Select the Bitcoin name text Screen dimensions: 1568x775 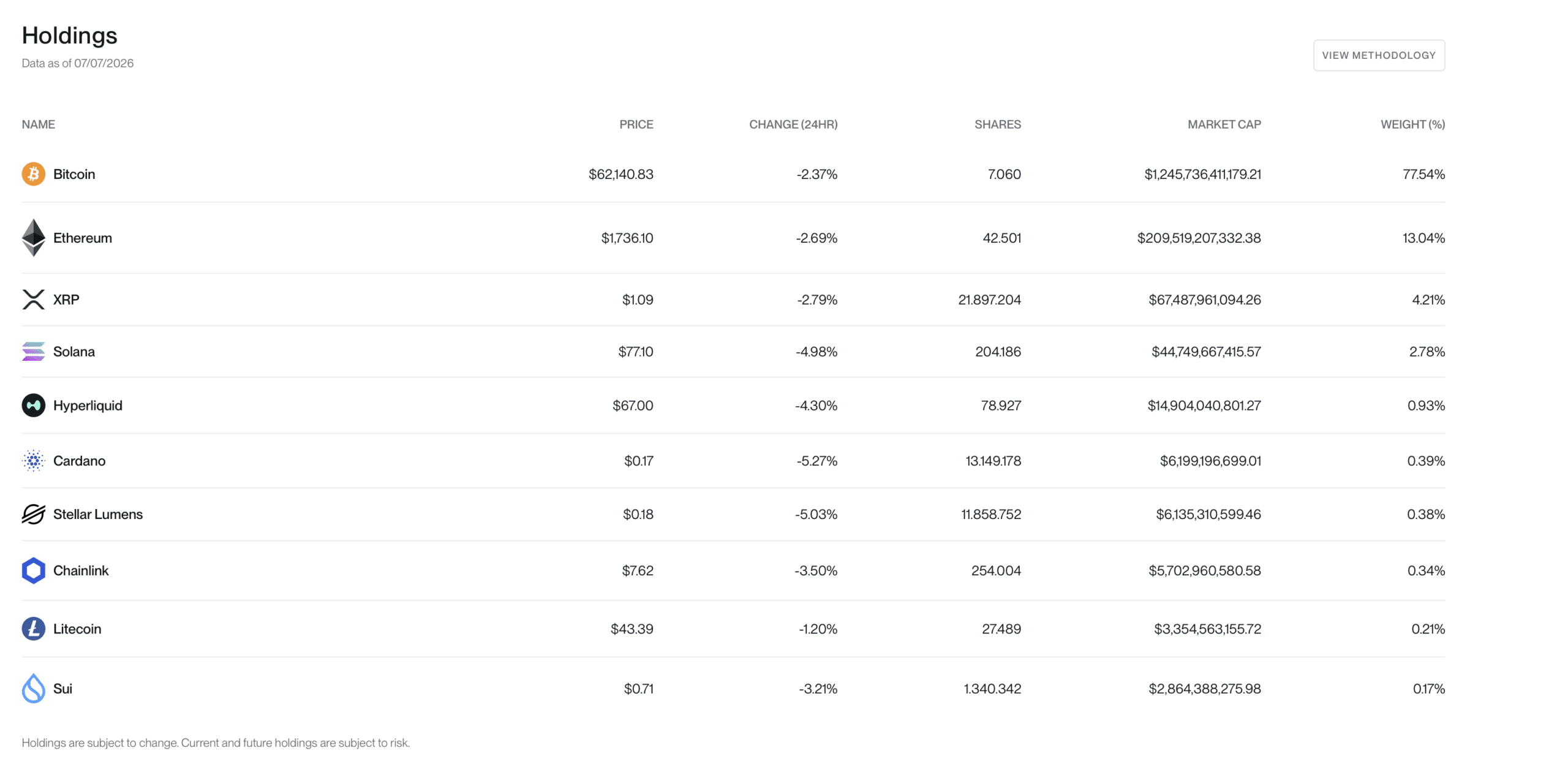(x=74, y=174)
